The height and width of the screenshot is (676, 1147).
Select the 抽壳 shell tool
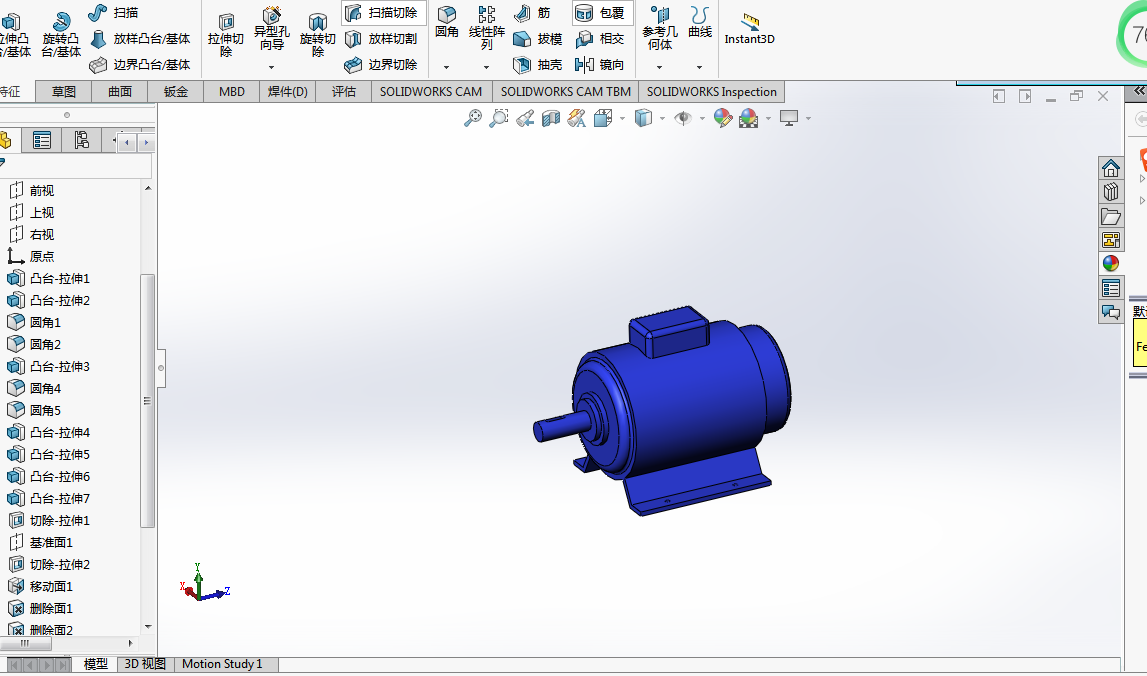click(538, 64)
